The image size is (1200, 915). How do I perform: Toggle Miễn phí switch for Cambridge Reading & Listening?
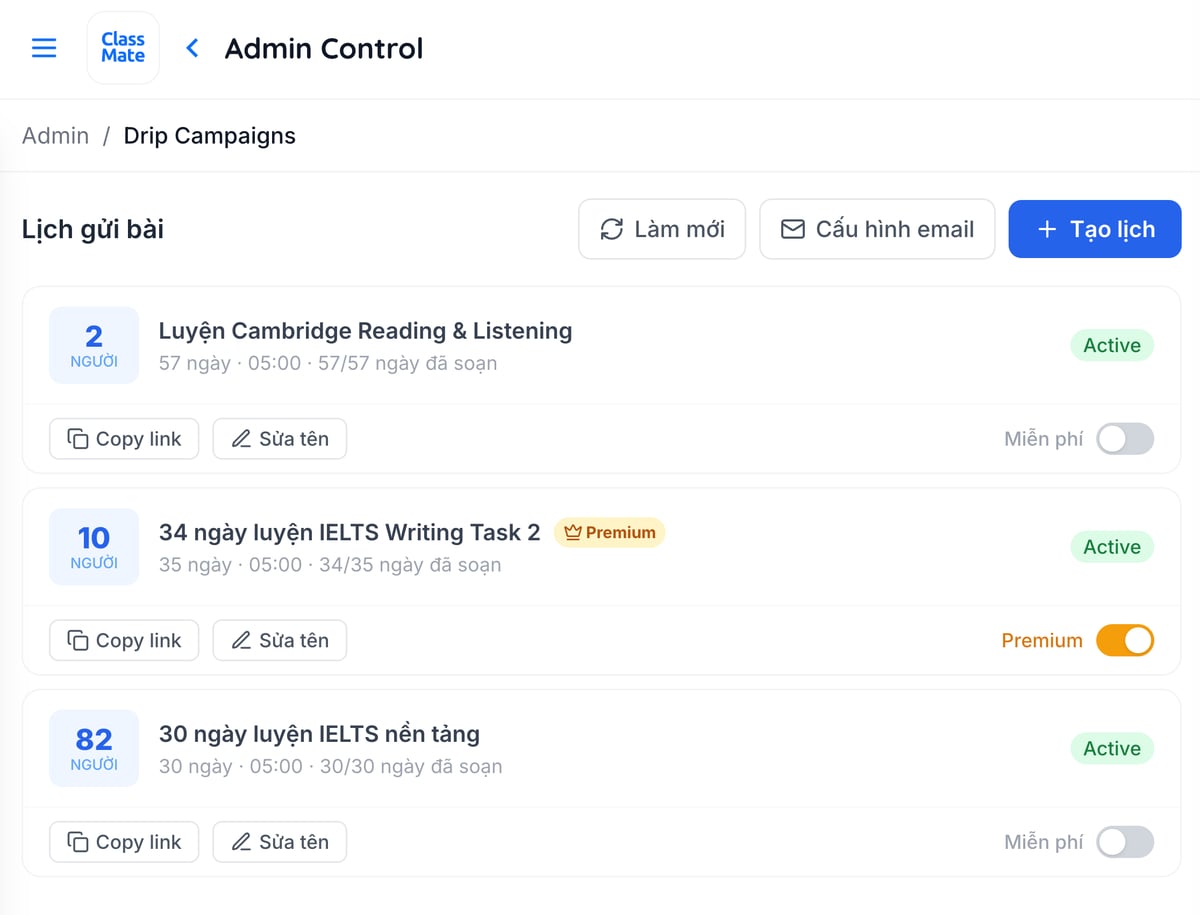[1125, 439]
